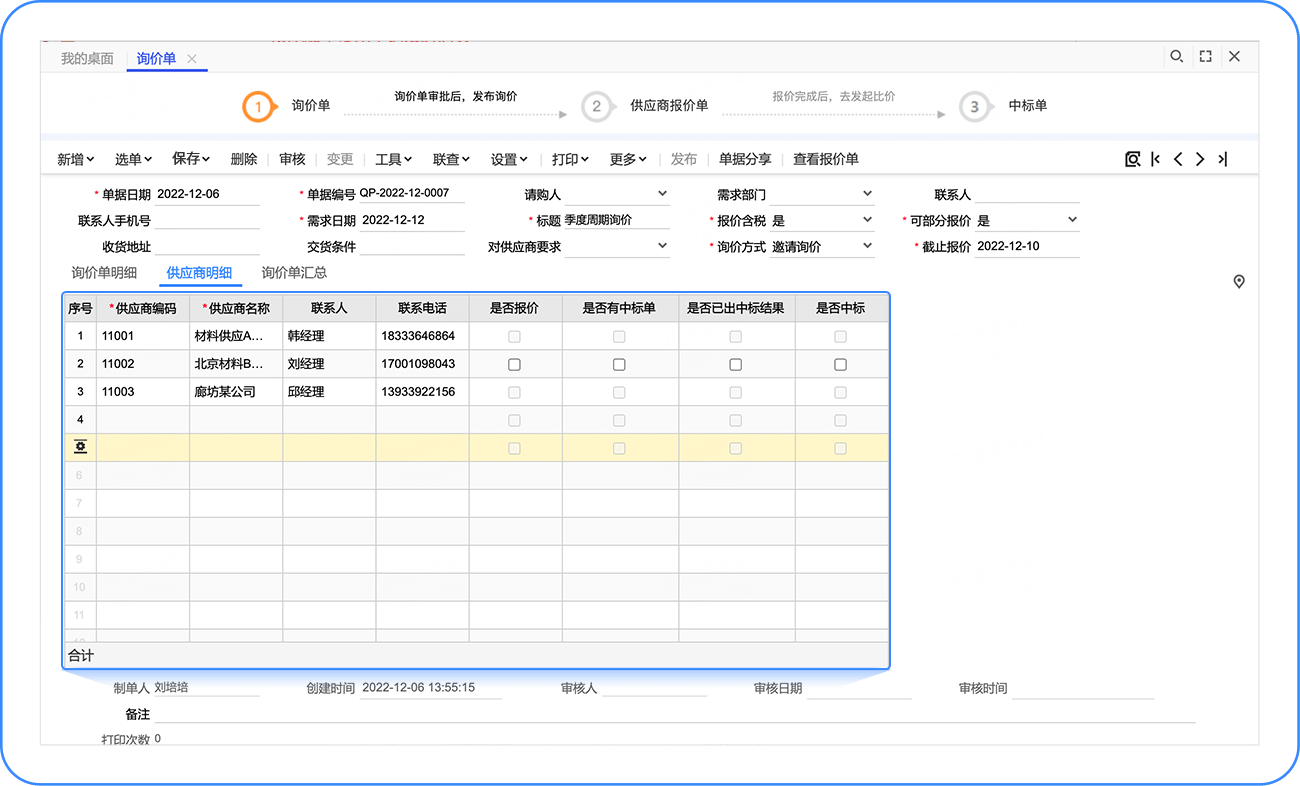Image resolution: width=1300 pixels, height=786 pixels.
Task: Check 是否报价 for supplier 11002
Action: click(514, 365)
